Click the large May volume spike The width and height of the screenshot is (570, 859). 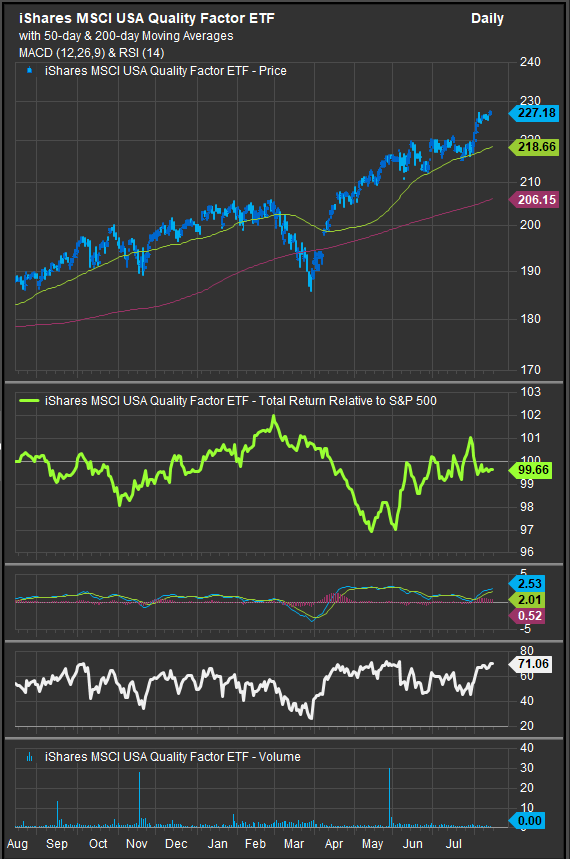[x=390, y=798]
